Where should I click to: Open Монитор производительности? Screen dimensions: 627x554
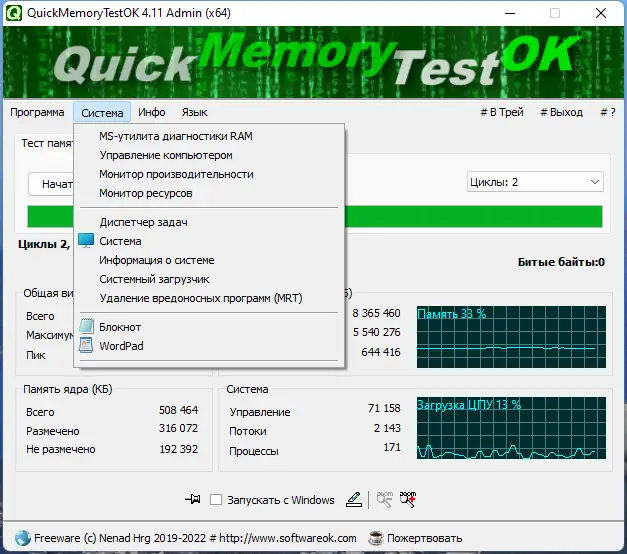click(x=209, y=174)
